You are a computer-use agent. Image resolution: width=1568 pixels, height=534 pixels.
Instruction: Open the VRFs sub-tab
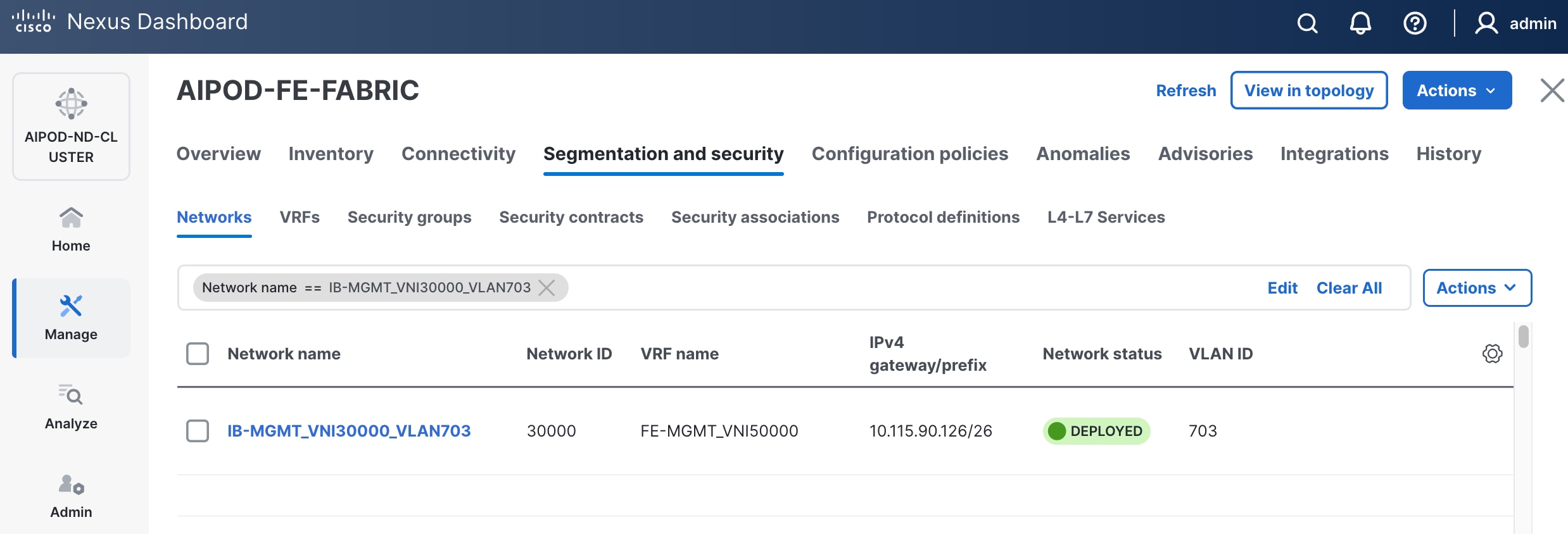300,217
